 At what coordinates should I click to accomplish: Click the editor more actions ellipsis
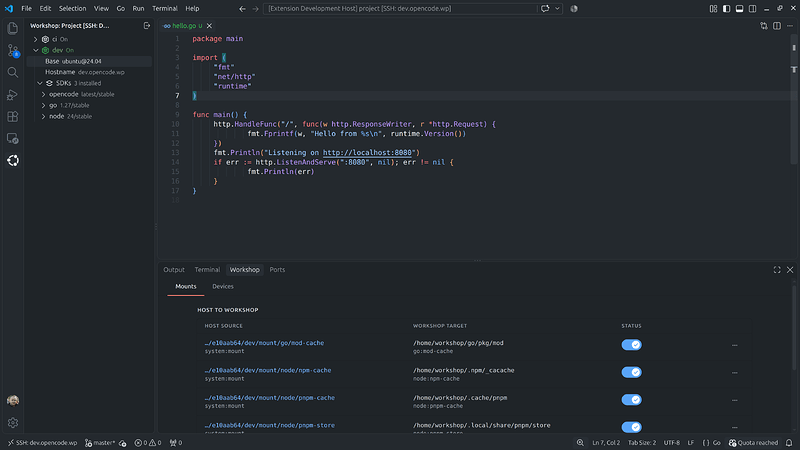point(790,26)
